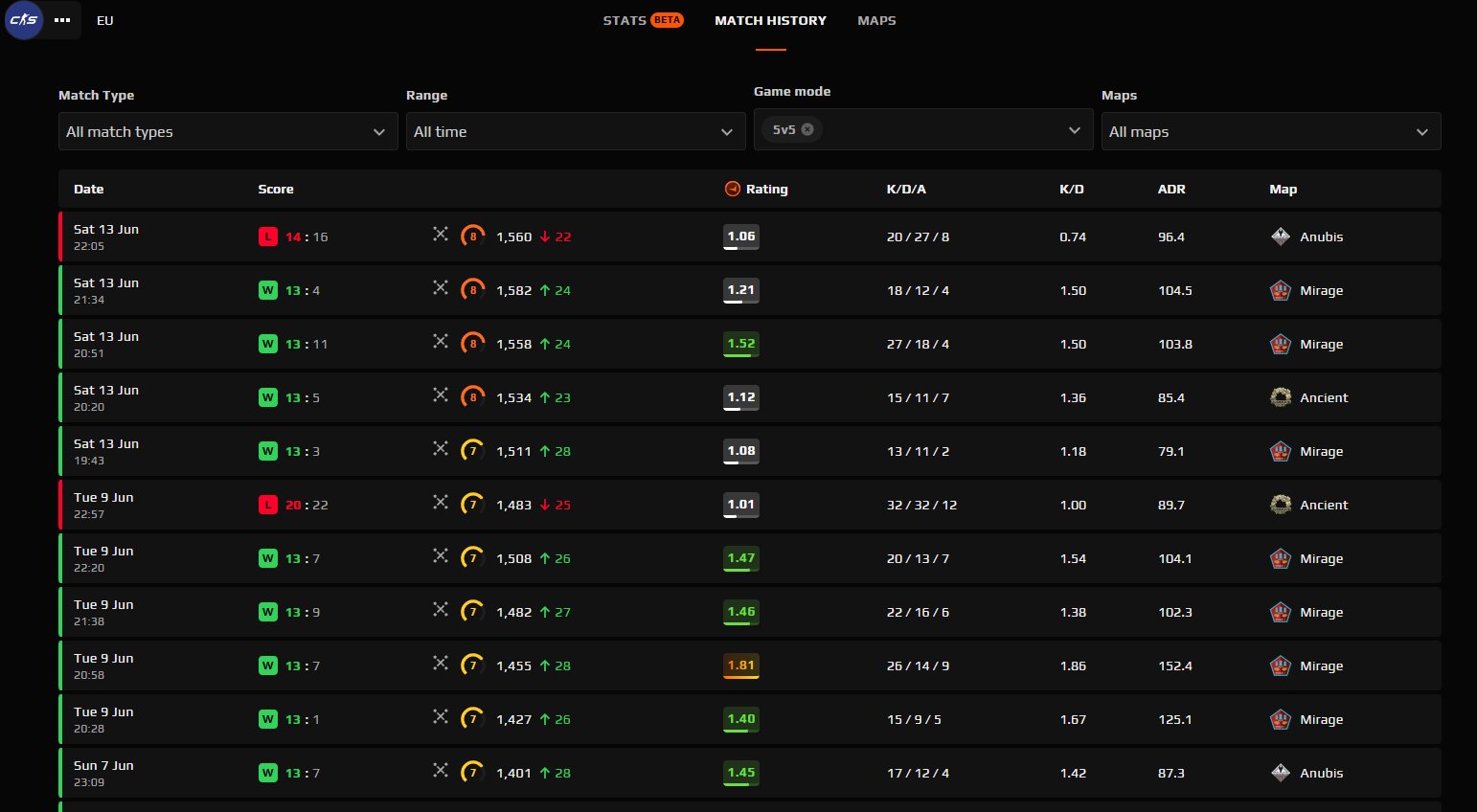Screen dimensions: 1477x812
Task: Open the Range All time dropdown
Action: coord(576,131)
